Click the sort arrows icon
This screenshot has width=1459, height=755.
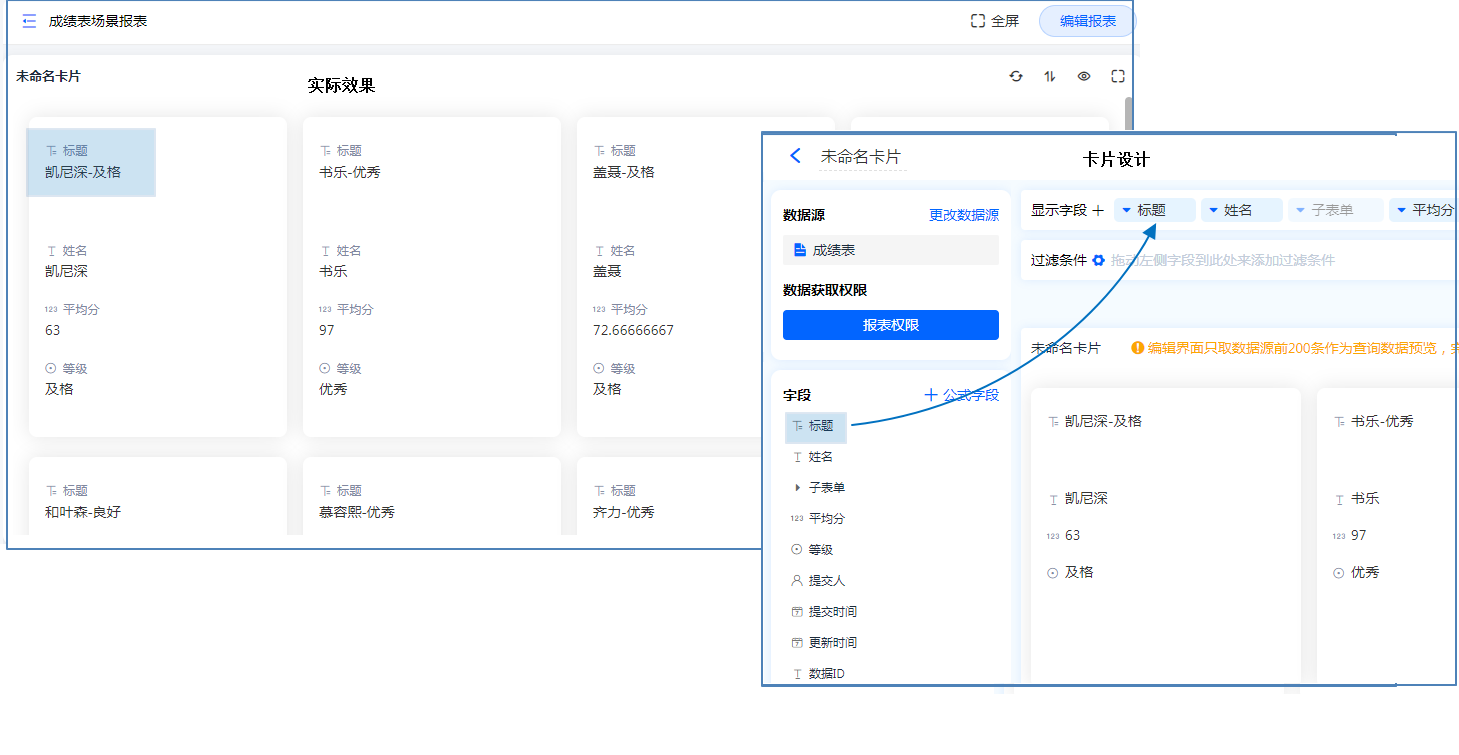pos(1050,76)
